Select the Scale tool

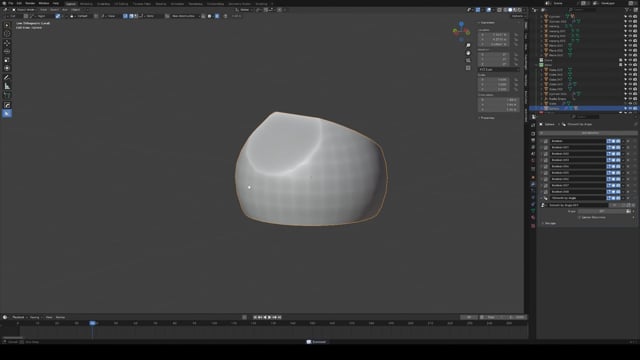[7, 60]
